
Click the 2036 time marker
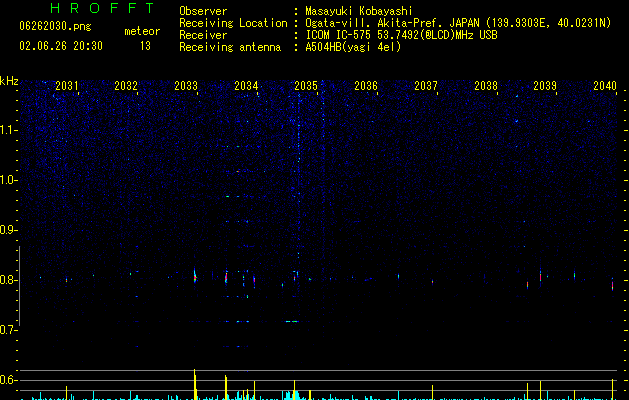point(366,86)
